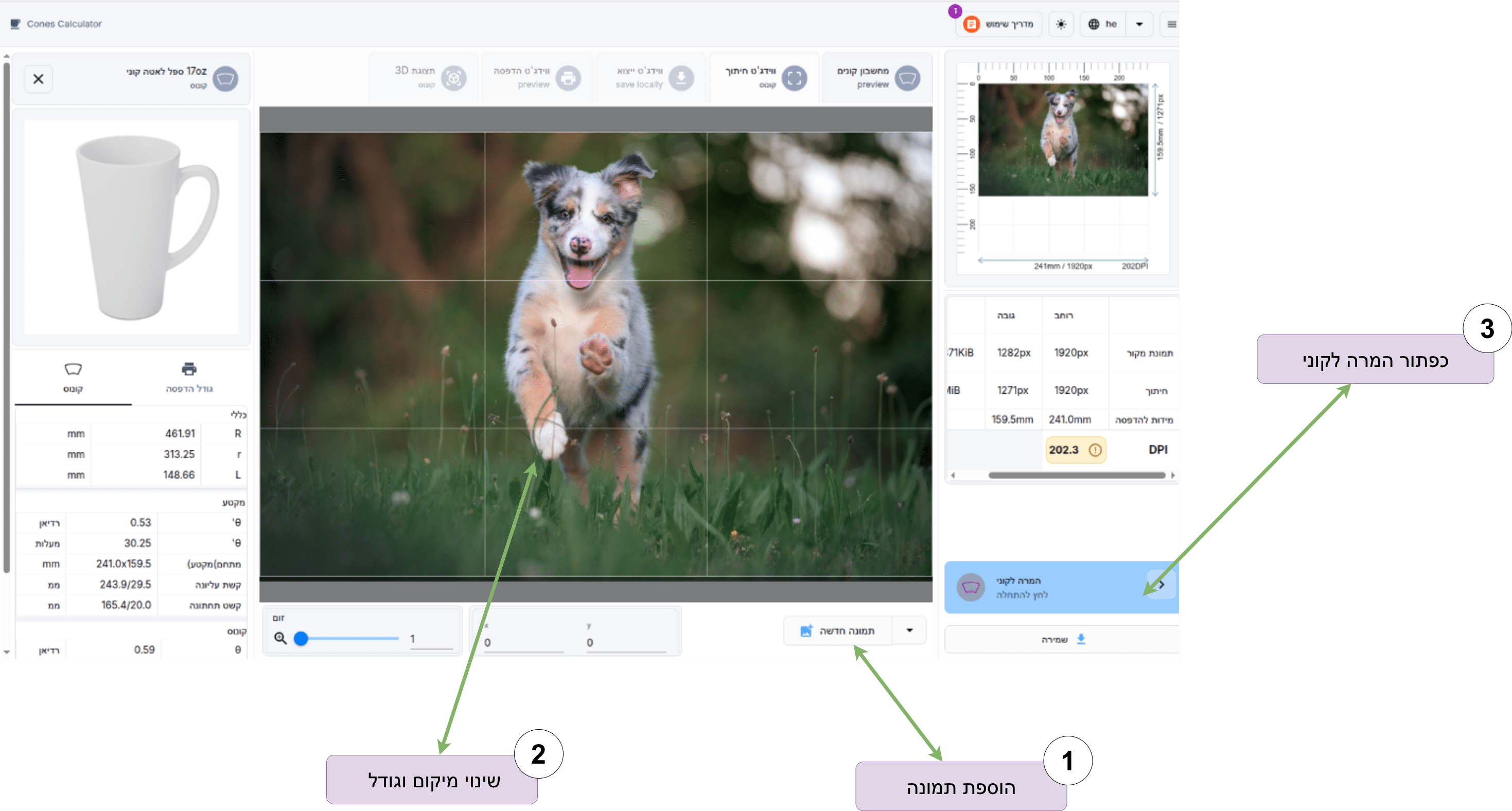This screenshot has height=811, width=1512.
Task: Open the hamburger menu icon
Action: pos(1171,24)
